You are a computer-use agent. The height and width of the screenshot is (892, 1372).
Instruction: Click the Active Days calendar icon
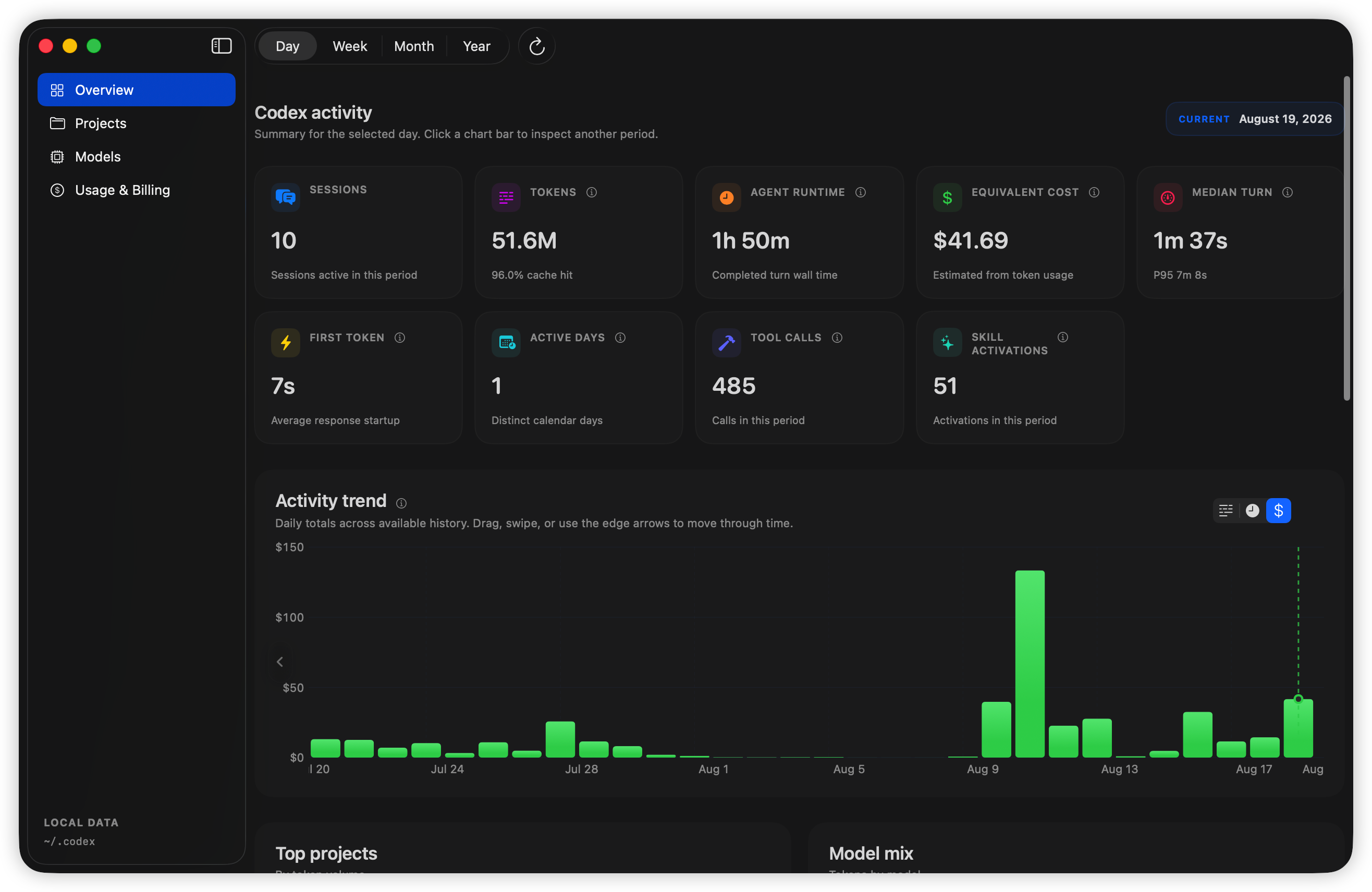pyautogui.click(x=506, y=343)
